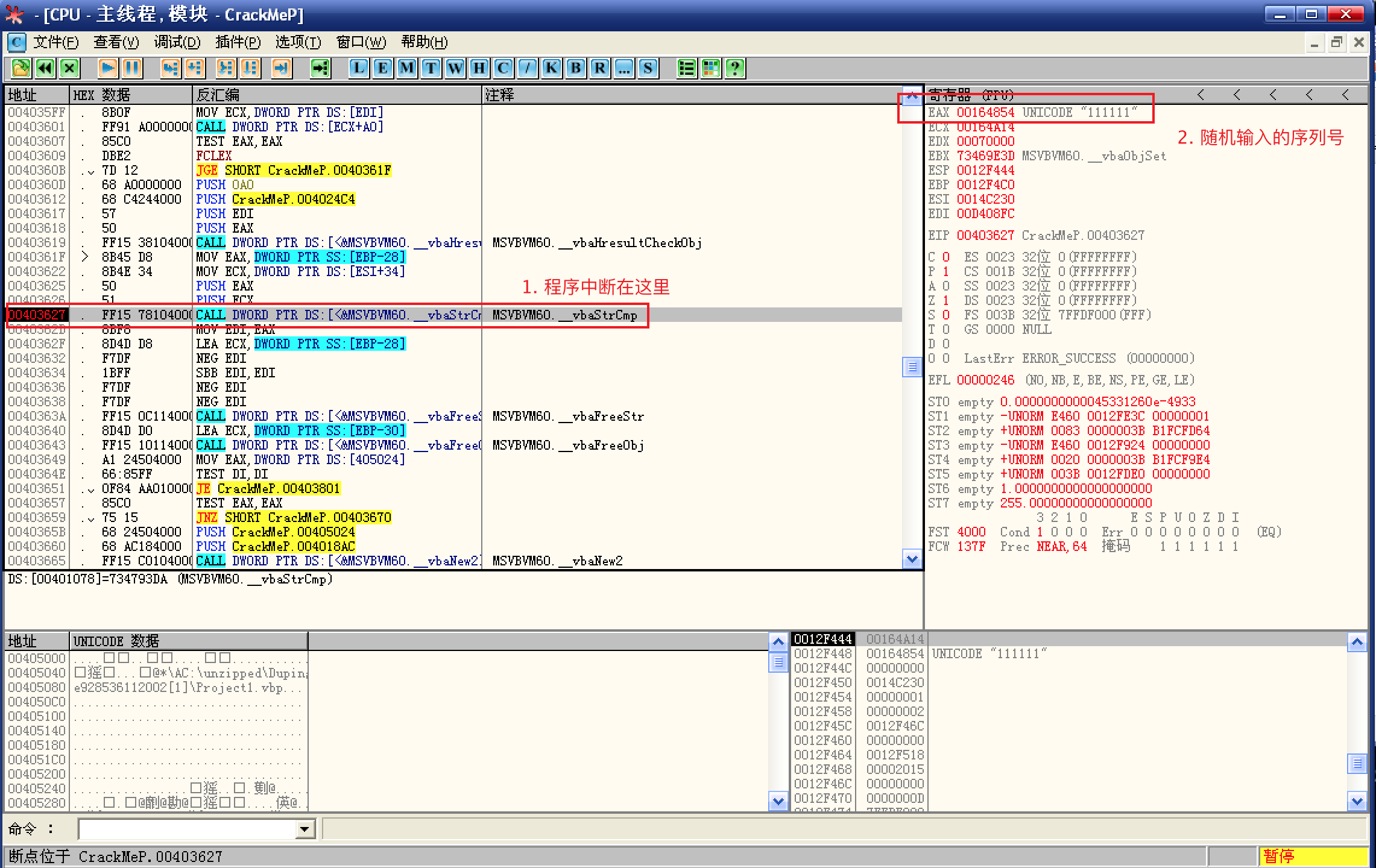The image size is (1376, 868).
Task: Pause execution with the pause icon
Action: coord(132,68)
